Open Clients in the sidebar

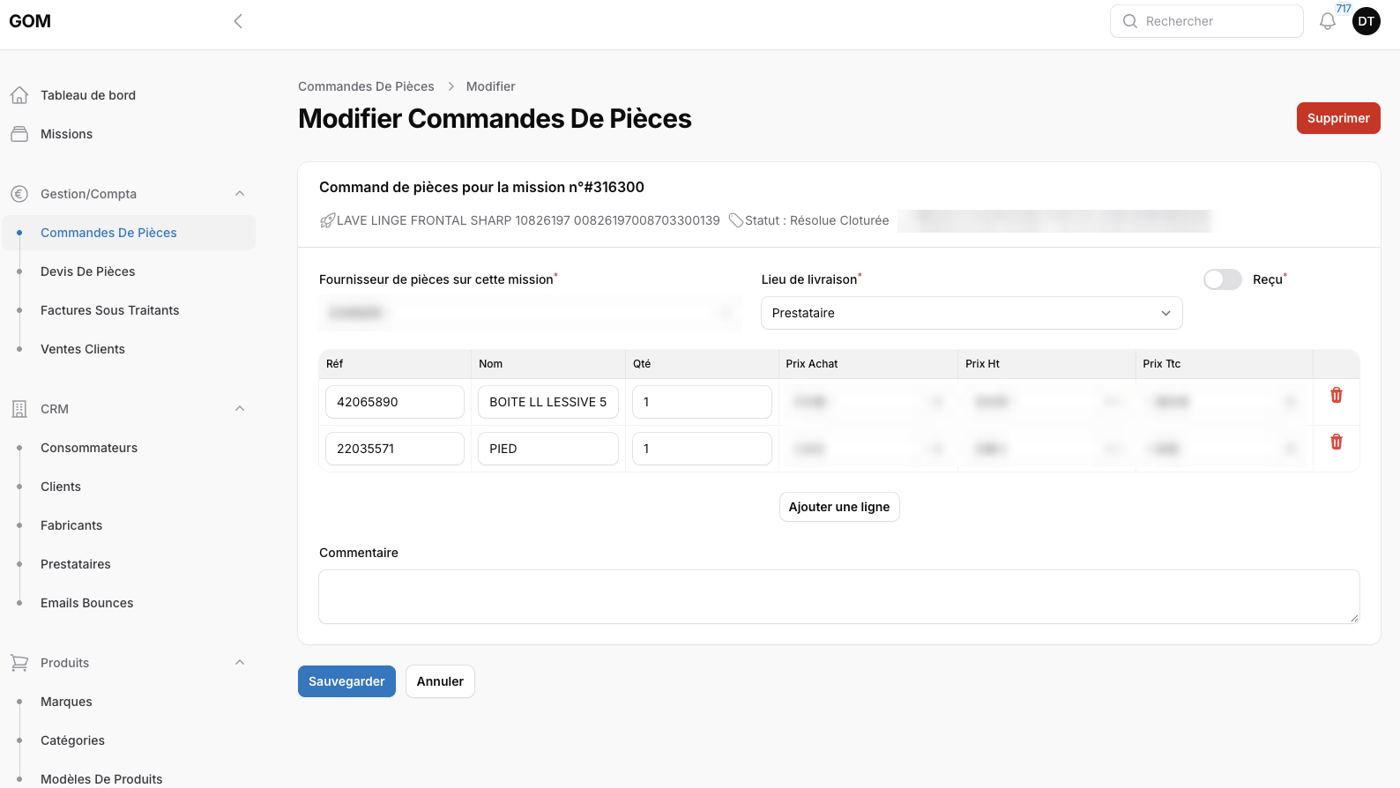pyautogui.click(x=61, y=487)
